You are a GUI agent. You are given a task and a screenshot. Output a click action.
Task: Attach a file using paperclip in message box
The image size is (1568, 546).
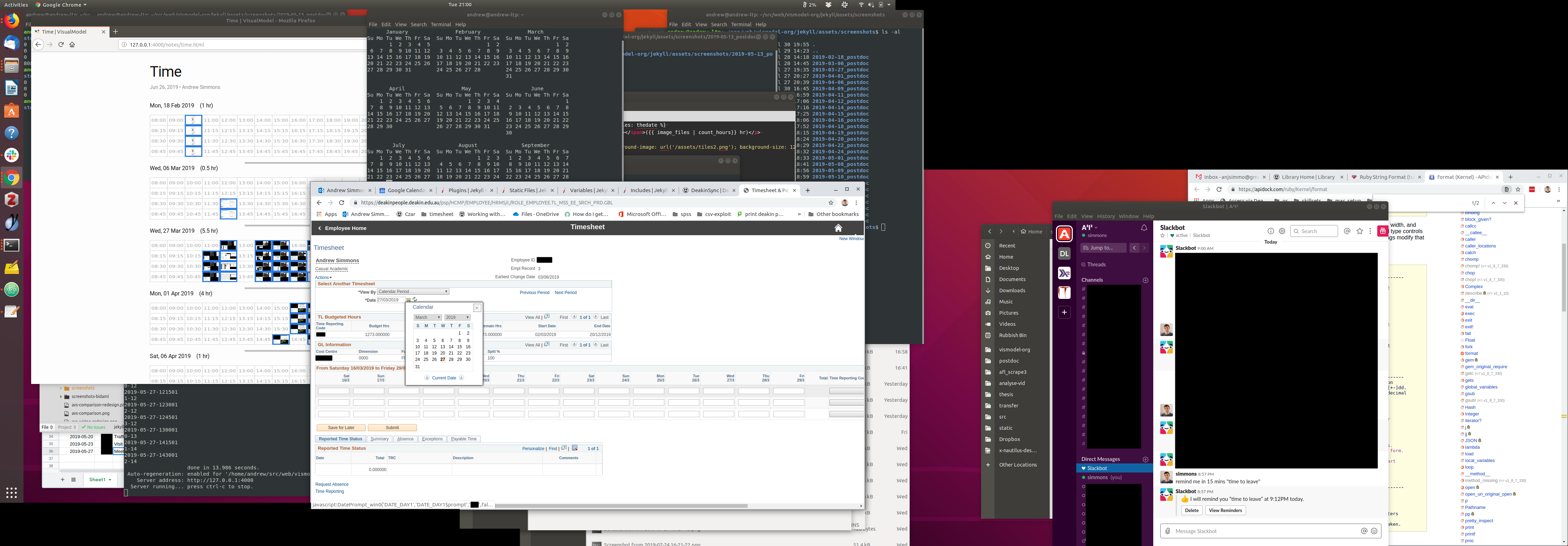[1168, 531]
